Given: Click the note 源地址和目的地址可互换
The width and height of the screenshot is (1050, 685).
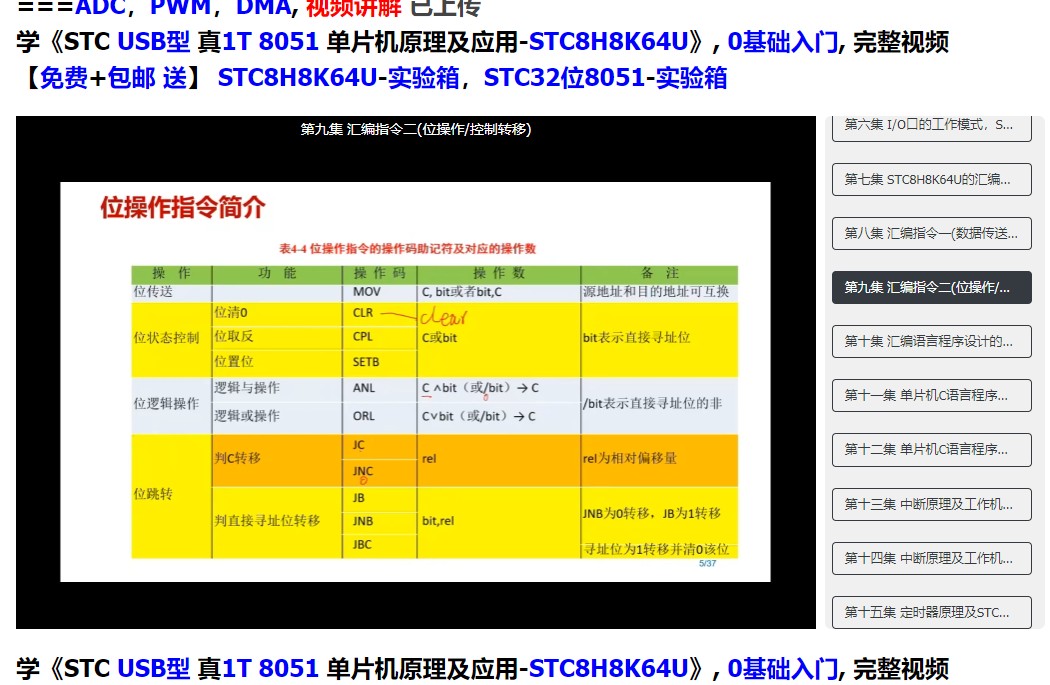Looking at the screenshot, I should tap(656, 292).
